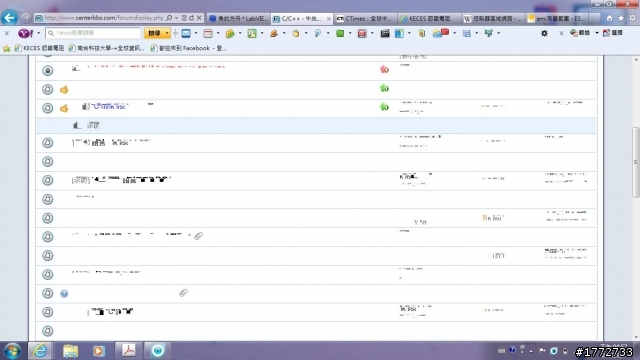The height and width of the screenshot is (360, 640).
Task: Click the weather cloud icon on toolbar
Action: pyautogui.click(x=441, y=33)
